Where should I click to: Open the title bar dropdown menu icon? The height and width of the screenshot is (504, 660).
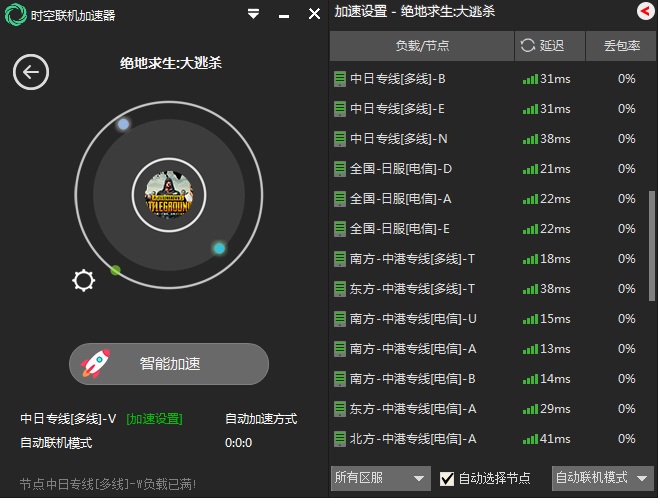pos(253,14)
